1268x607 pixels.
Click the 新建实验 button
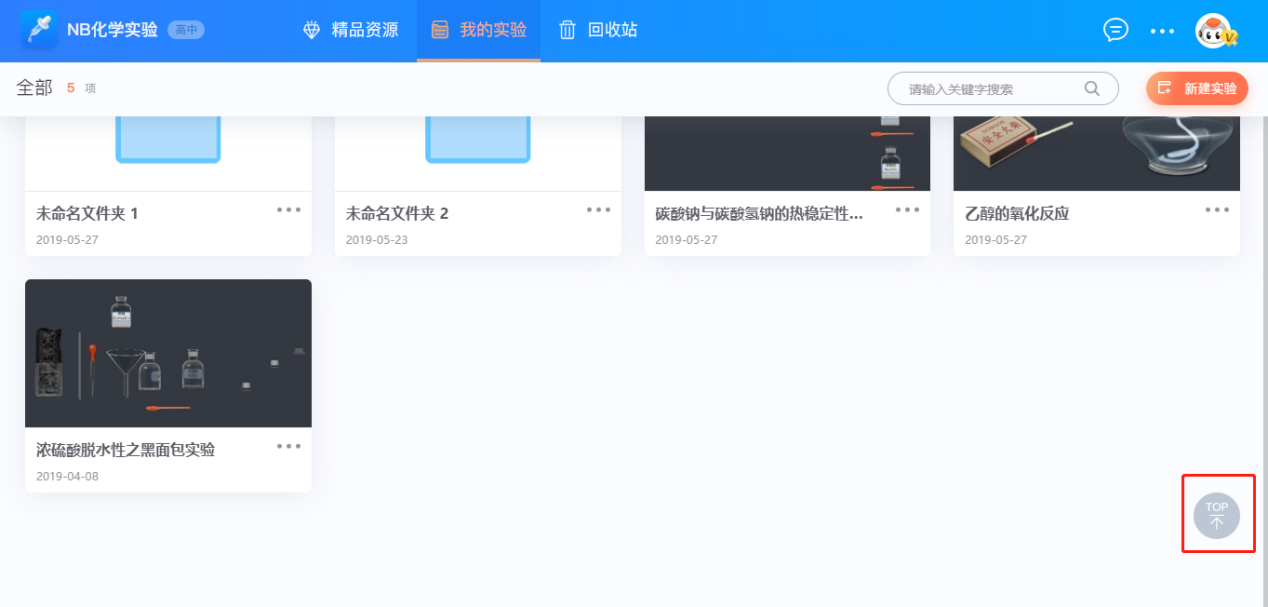tap(1197, 88)
